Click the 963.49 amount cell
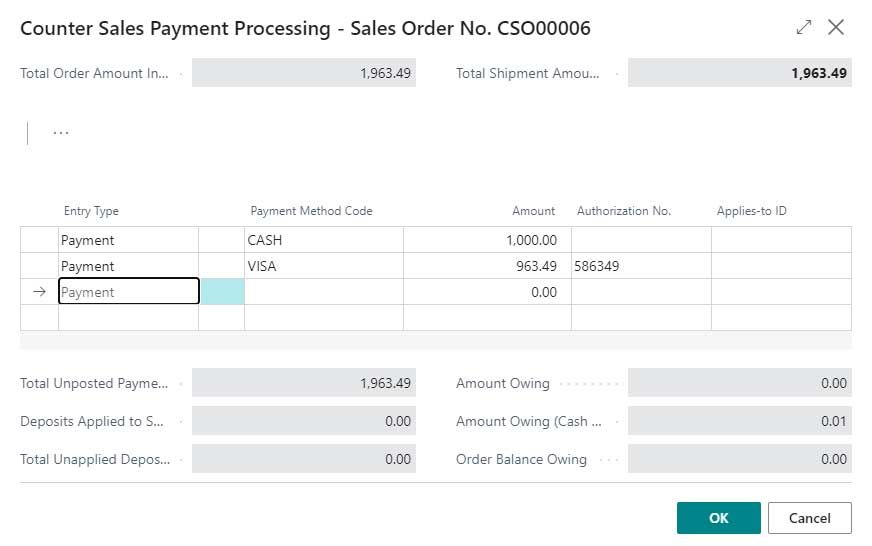The width and height of the screenshot is (872, 546). (487, 266)
